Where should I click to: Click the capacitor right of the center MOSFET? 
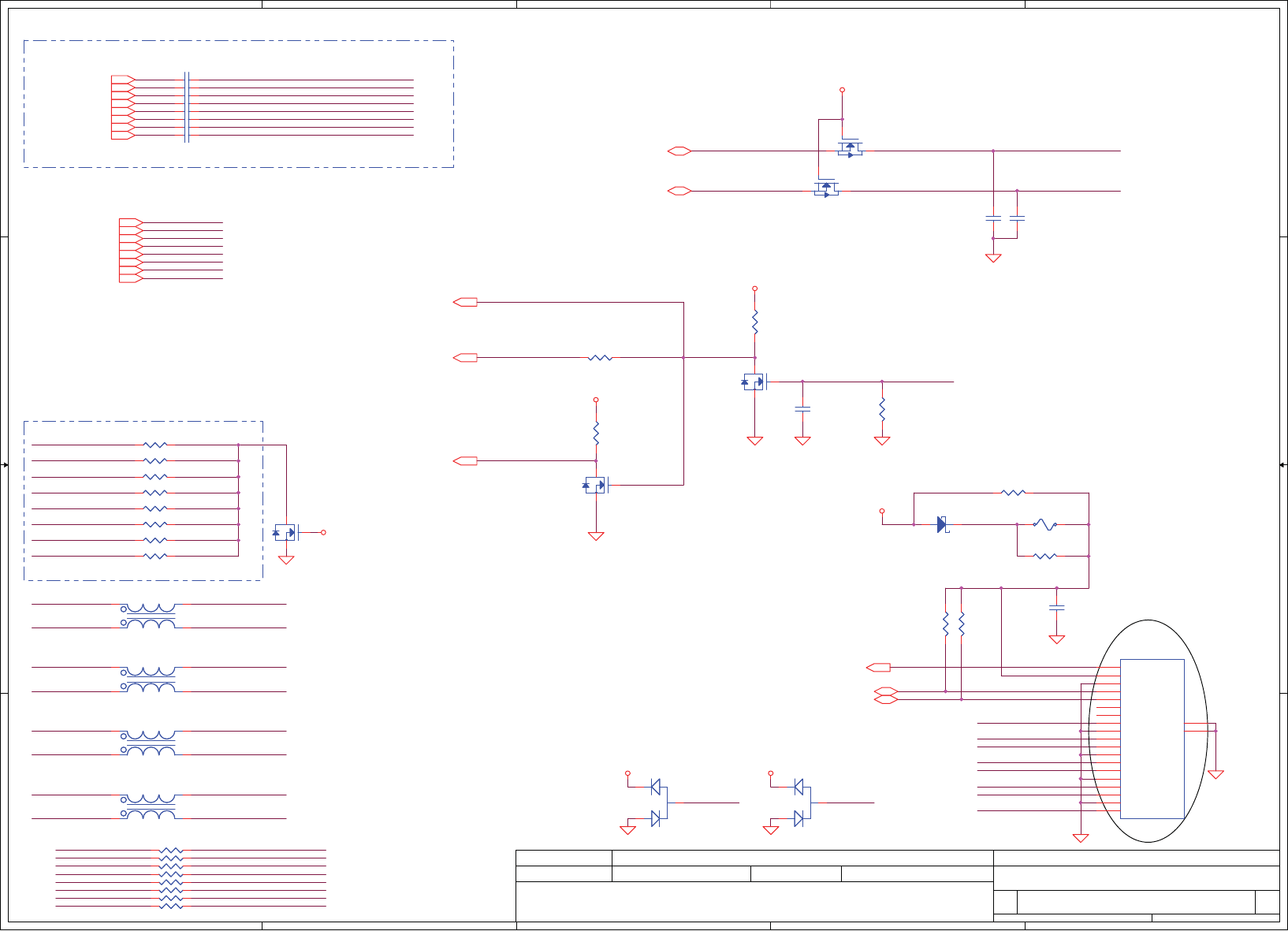click(802, 409)
